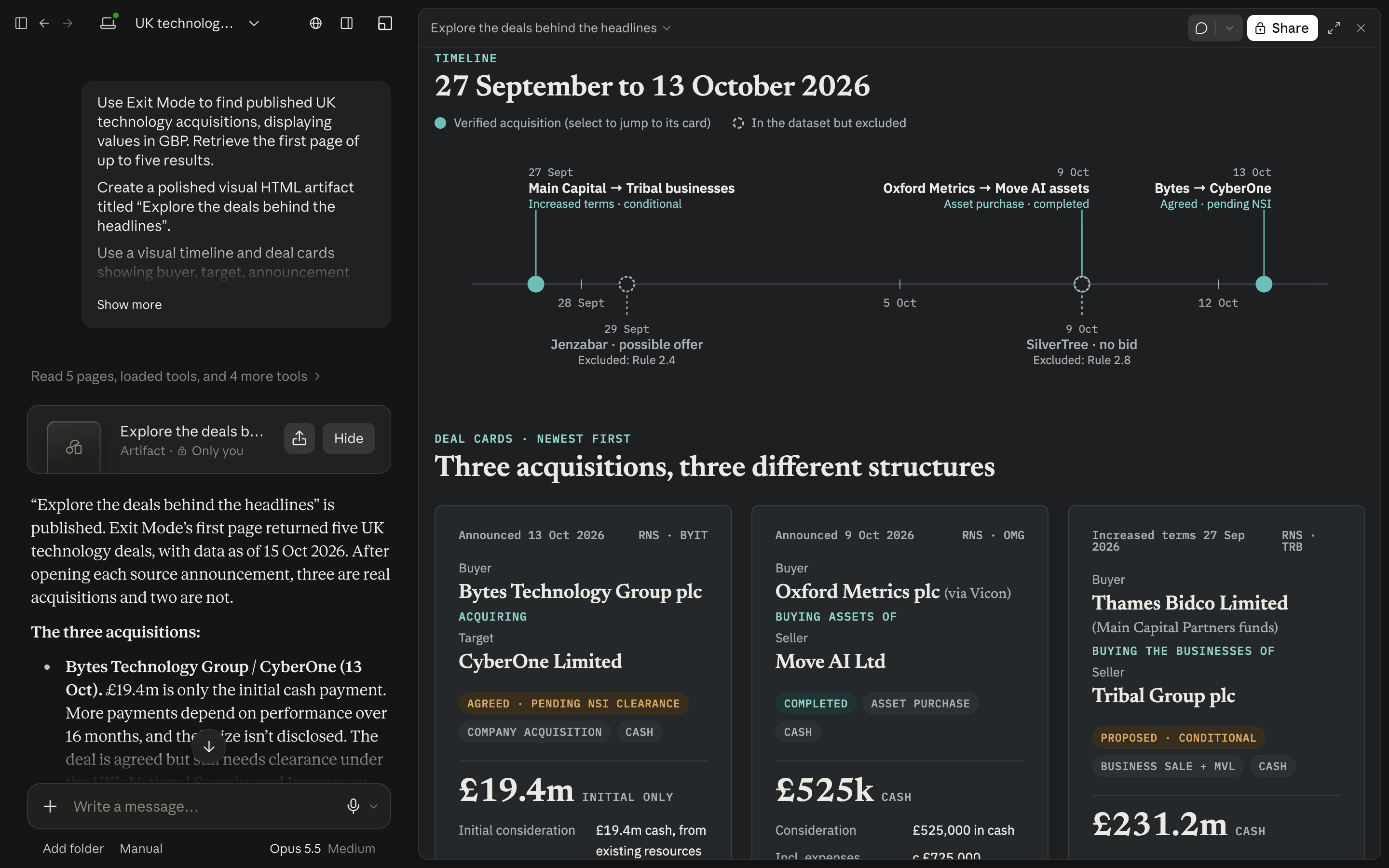Click 'Bytes Technology Group plc' buyer name

580,592
